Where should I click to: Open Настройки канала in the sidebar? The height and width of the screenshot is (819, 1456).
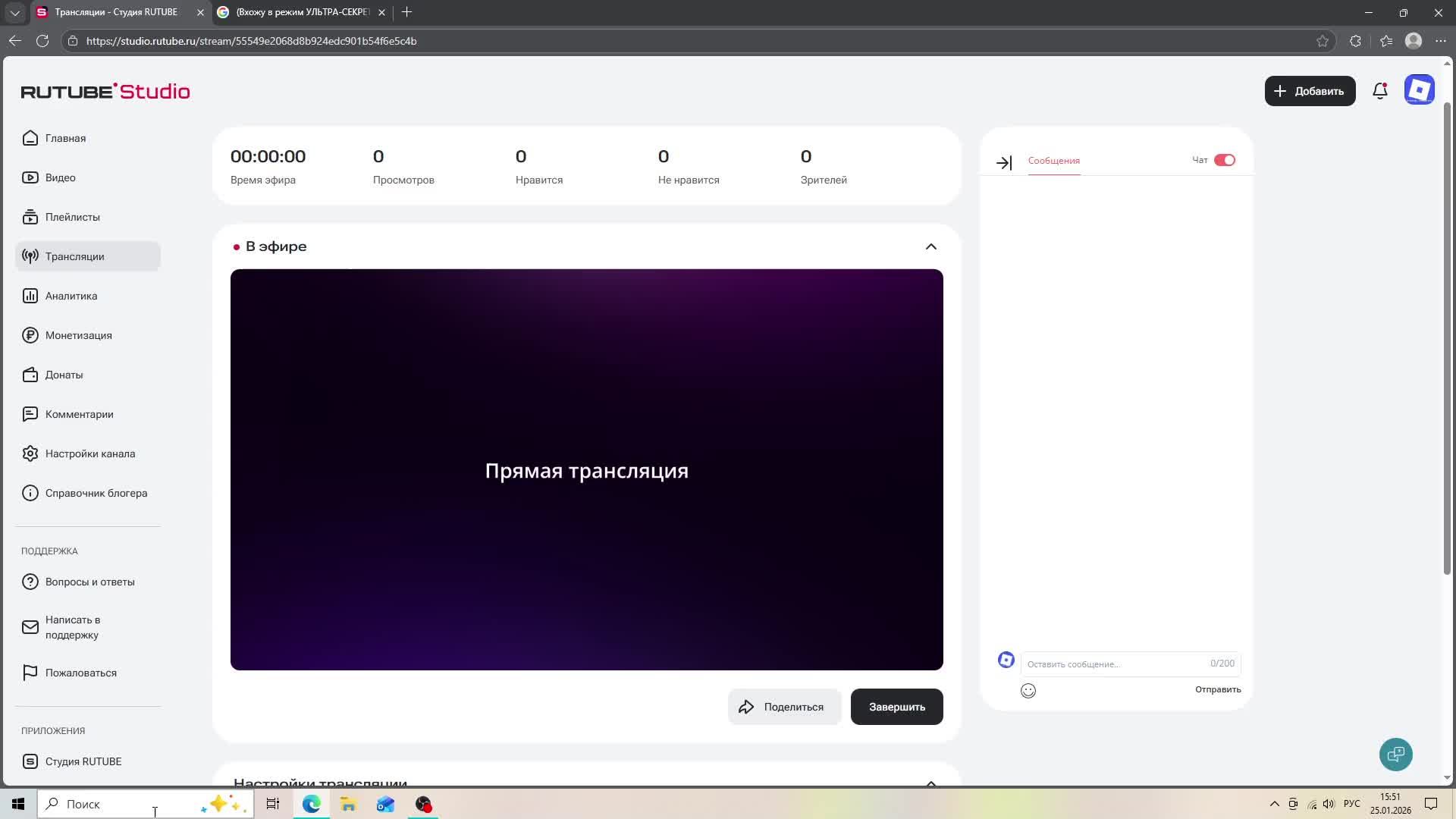[89, 453]
